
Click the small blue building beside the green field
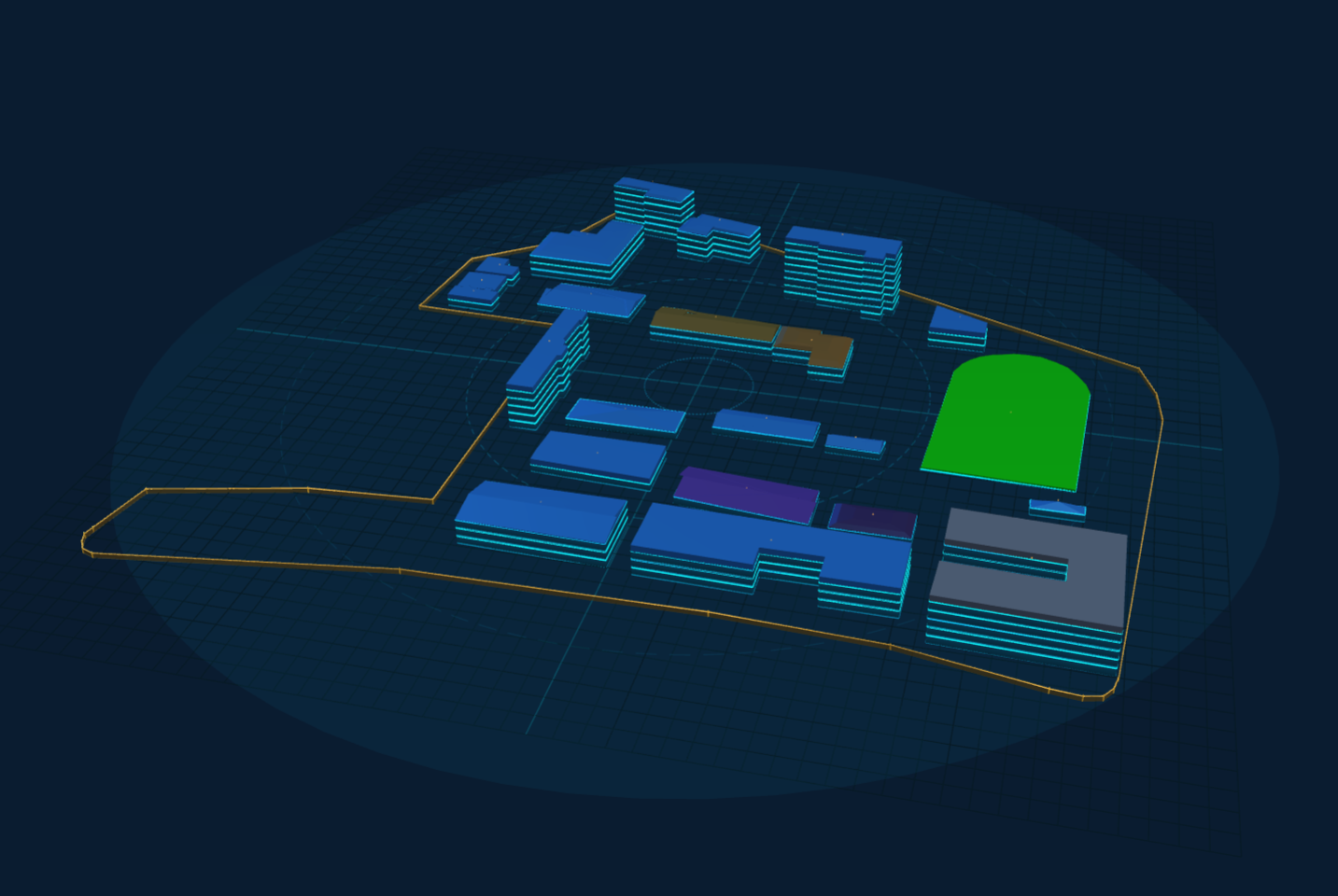click(x=958, y=326)
